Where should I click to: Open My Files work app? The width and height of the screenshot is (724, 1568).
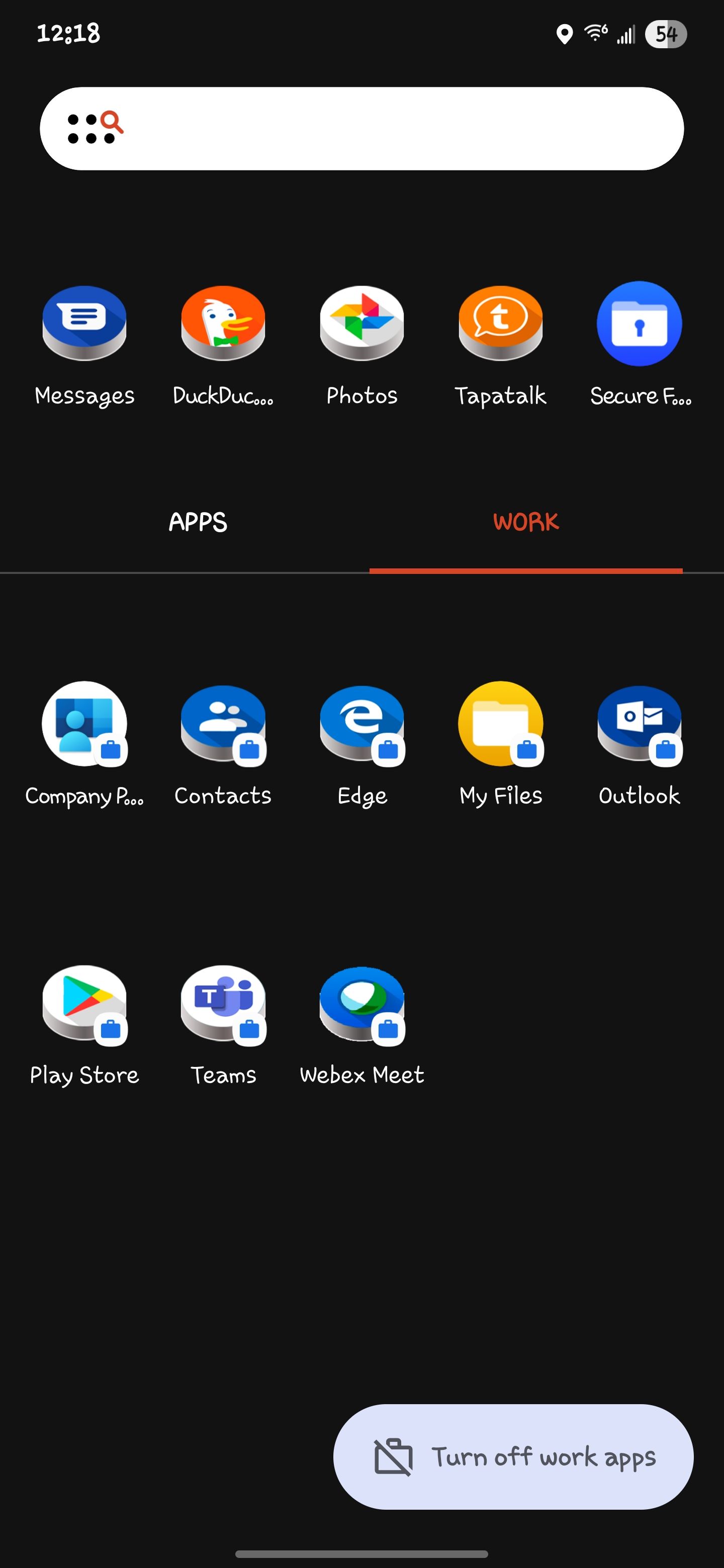500,724
